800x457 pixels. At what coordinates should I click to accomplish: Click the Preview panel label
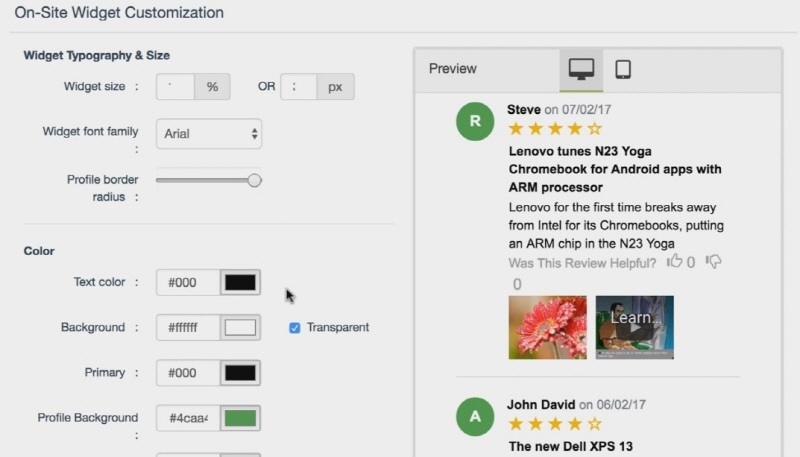(453, 69)
